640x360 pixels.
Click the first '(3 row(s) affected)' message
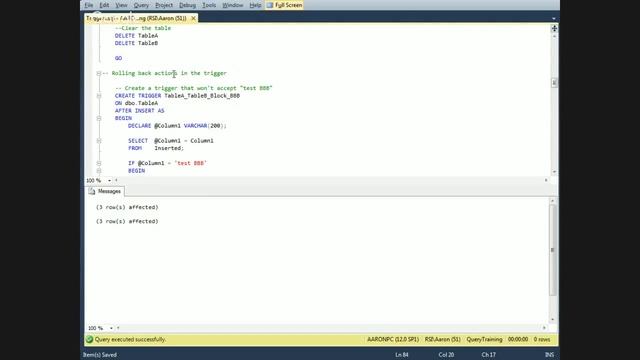click(x=127, y=207)
